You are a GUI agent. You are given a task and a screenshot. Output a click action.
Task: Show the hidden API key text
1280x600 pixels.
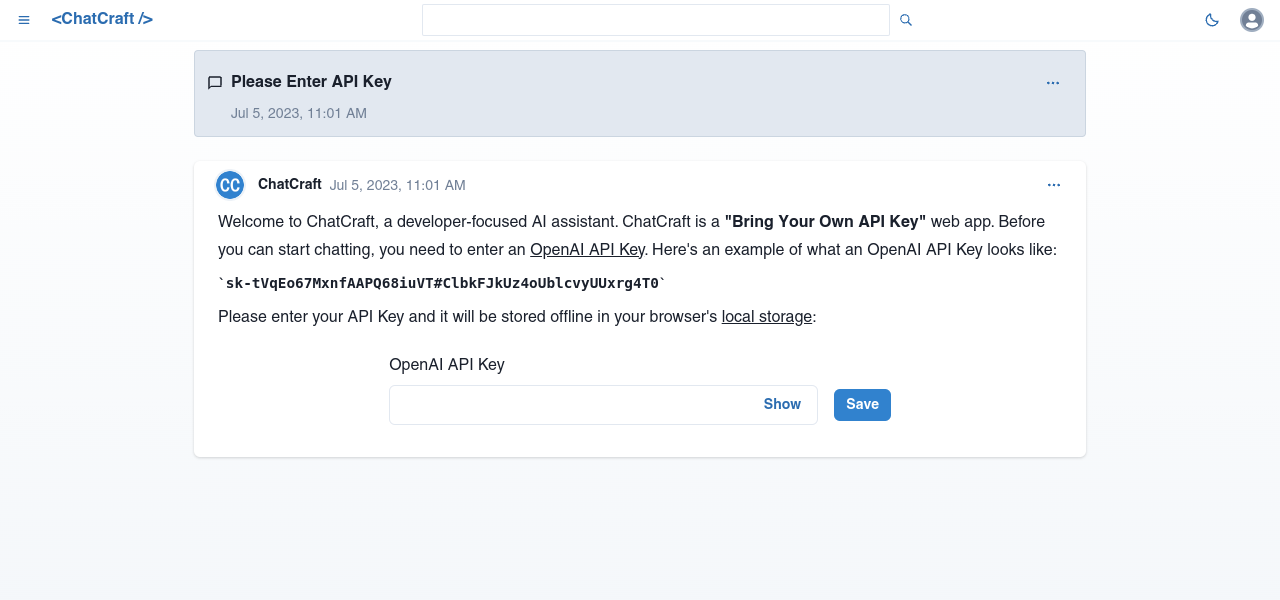click(x=782, y=405)
